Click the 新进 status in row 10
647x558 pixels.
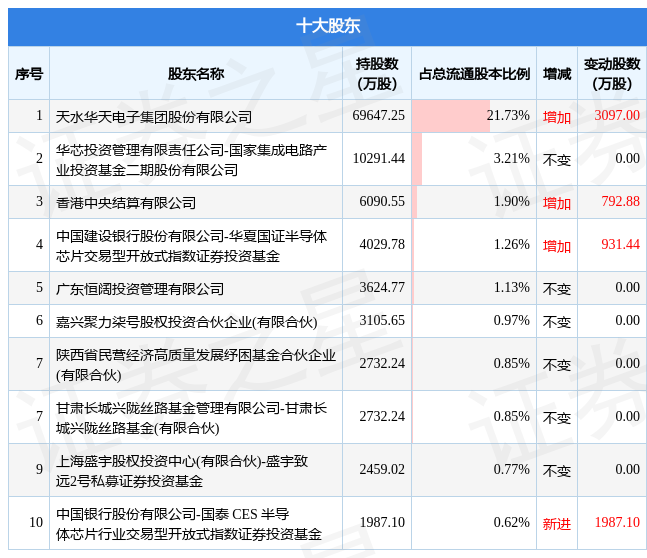tap(557, 524)
